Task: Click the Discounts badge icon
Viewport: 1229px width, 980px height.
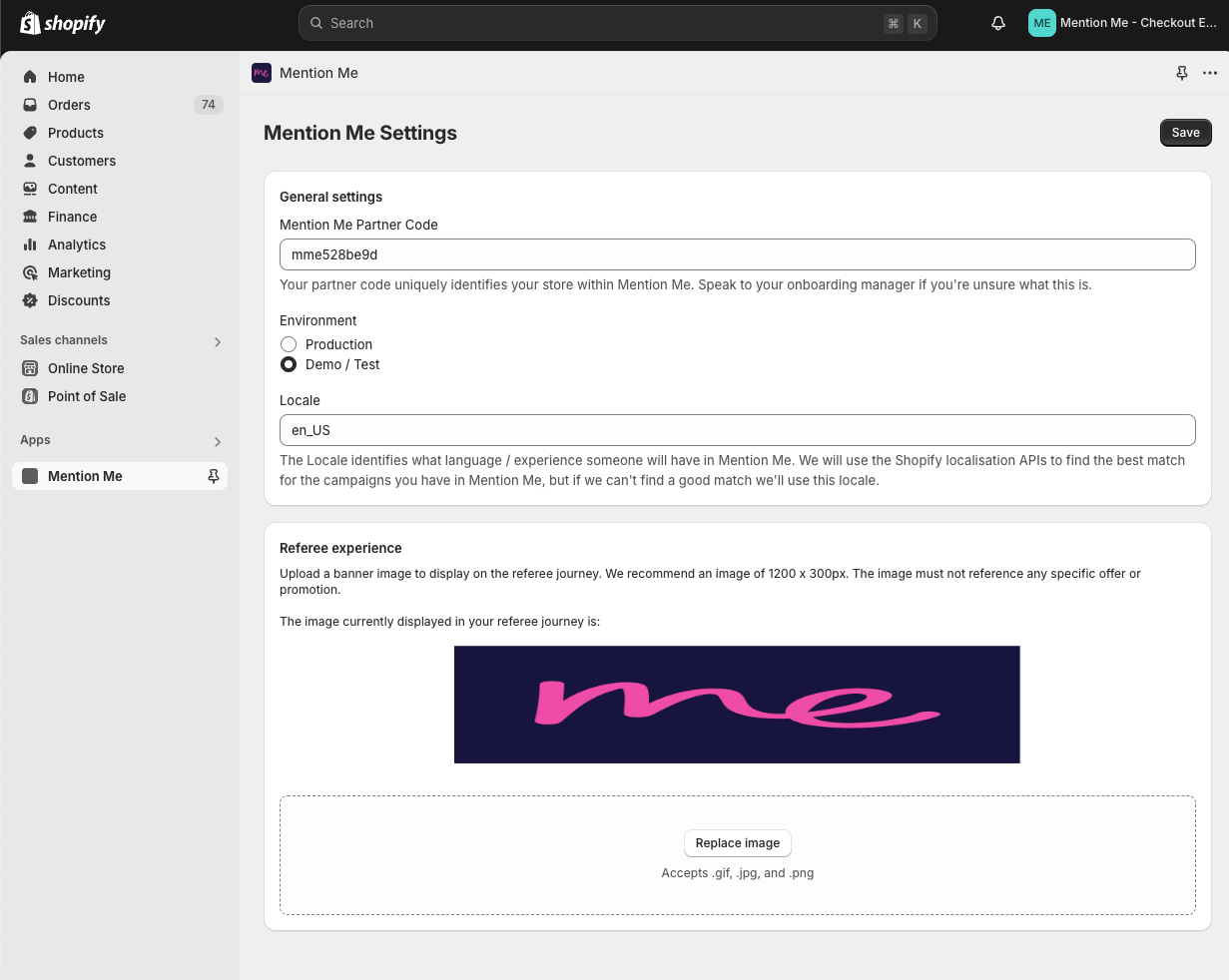Action: 30,300
